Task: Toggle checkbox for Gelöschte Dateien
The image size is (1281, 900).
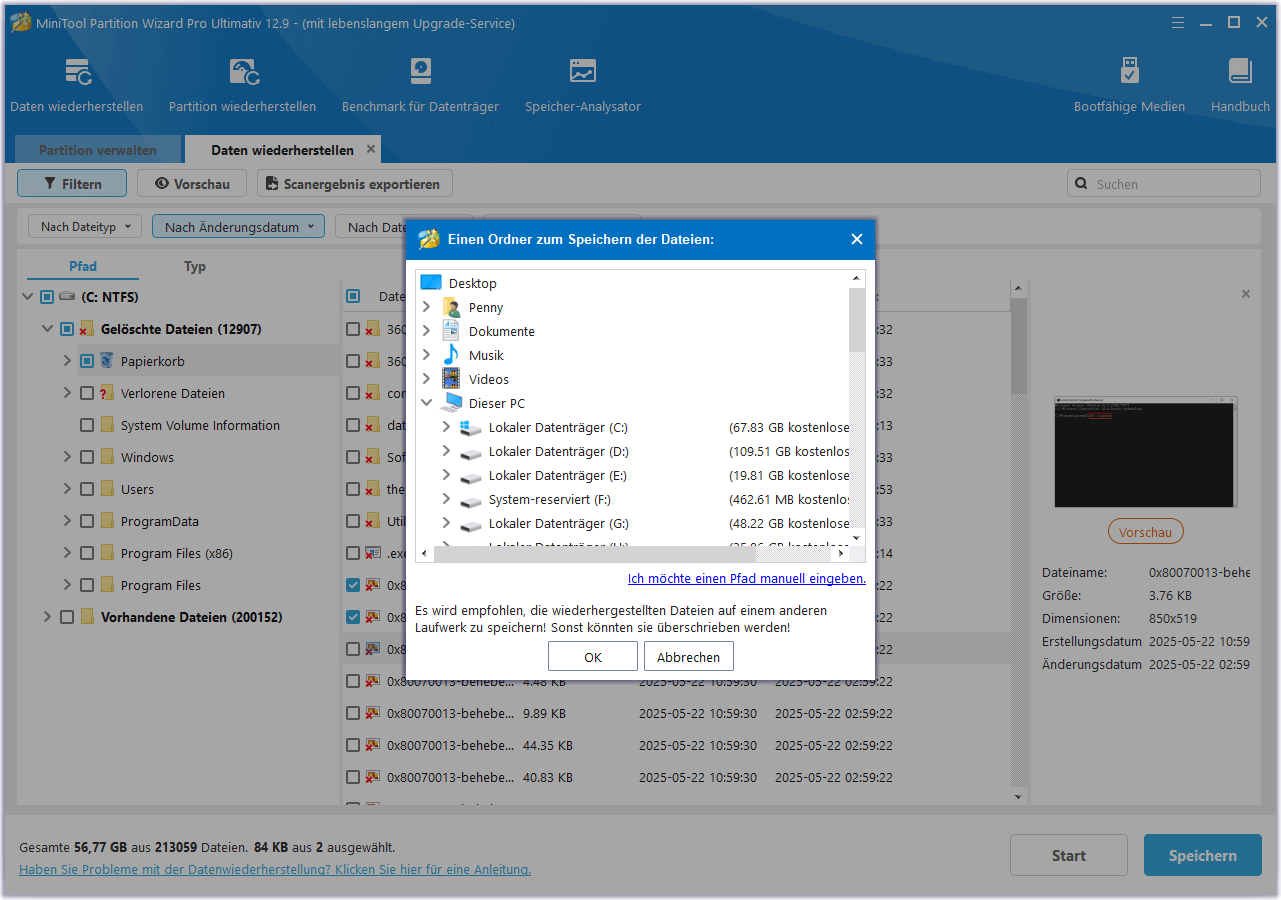Action: 67,329
